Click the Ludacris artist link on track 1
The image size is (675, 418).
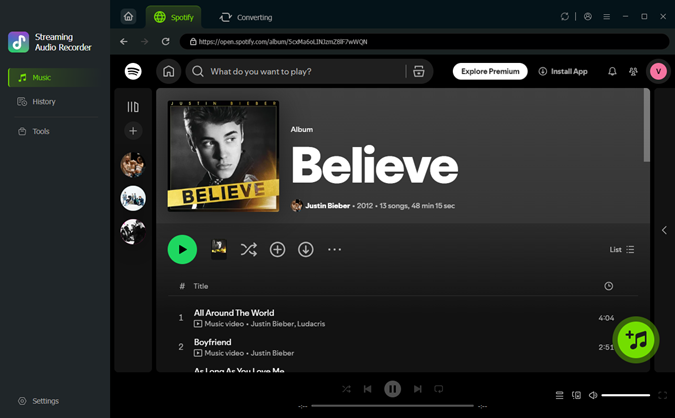(311, 324)
